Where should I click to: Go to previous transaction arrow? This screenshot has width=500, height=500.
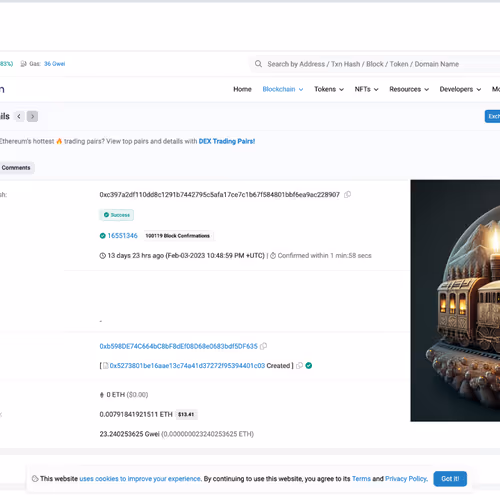19,116
